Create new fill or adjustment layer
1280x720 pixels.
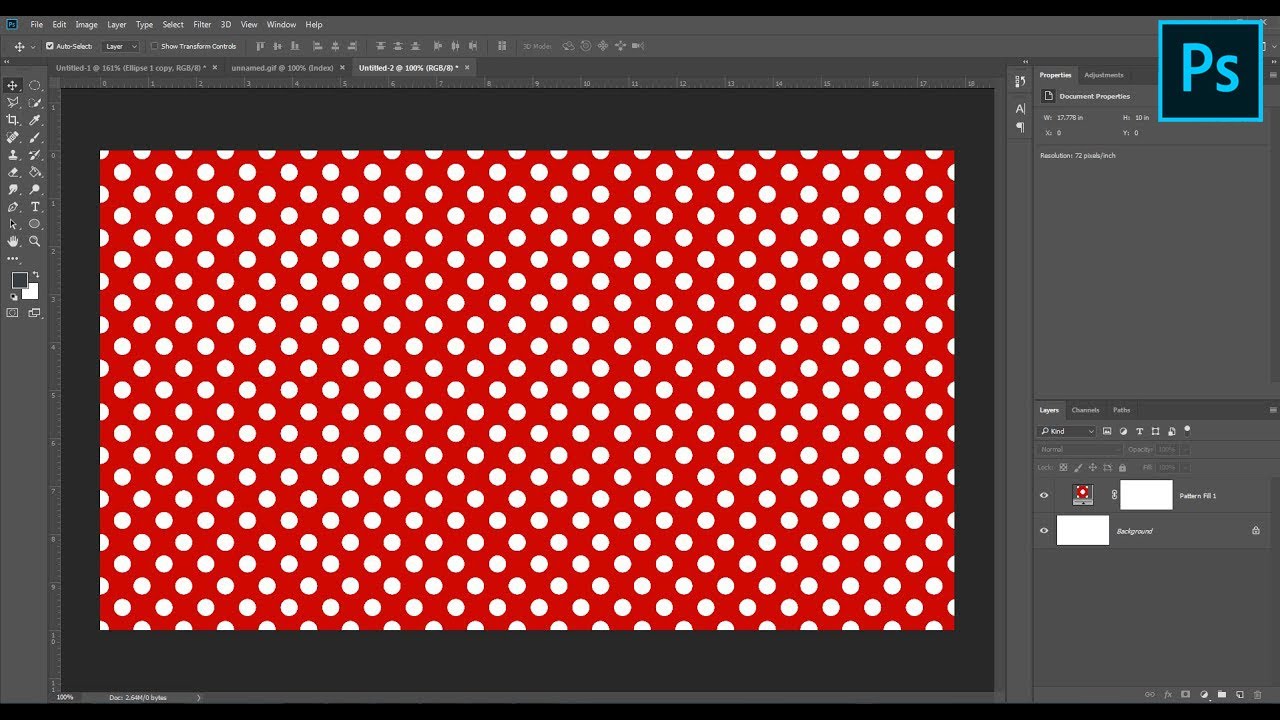click(1204, 694)
